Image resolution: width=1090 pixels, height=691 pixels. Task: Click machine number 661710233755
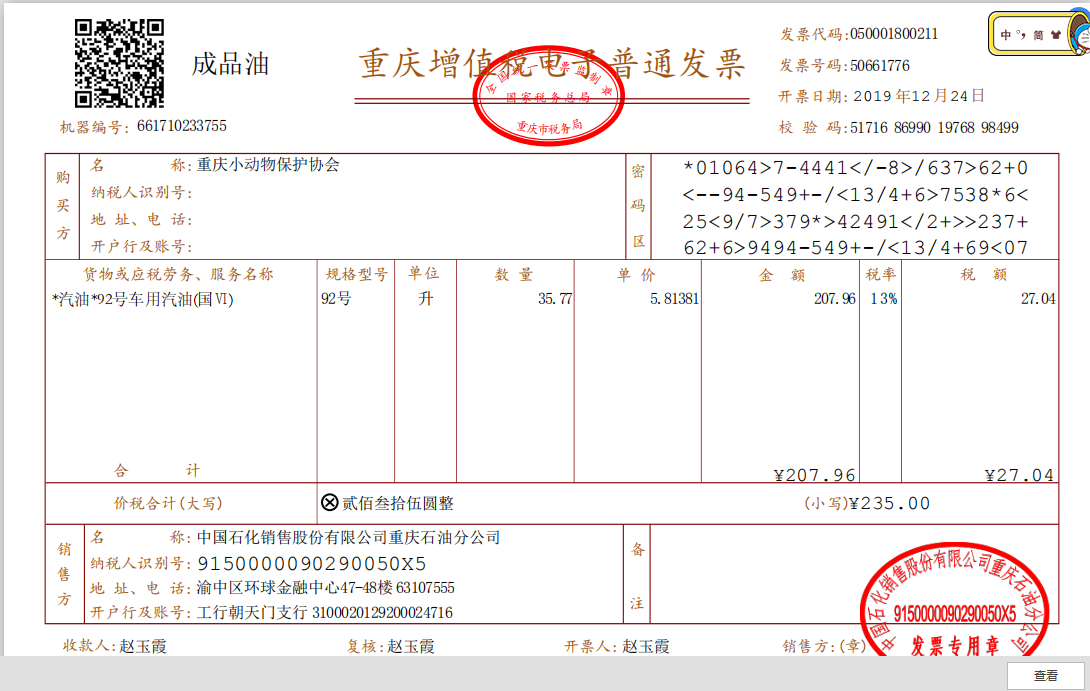point(181,126)
